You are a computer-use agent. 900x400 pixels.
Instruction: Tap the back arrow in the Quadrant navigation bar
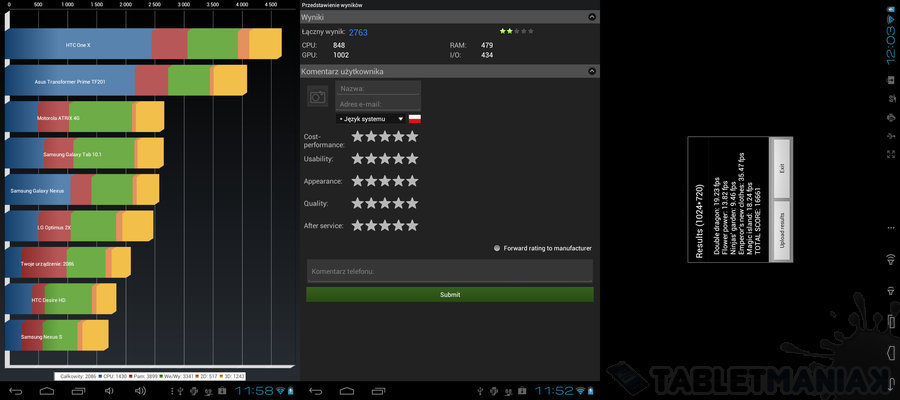[x=15, y=391]
